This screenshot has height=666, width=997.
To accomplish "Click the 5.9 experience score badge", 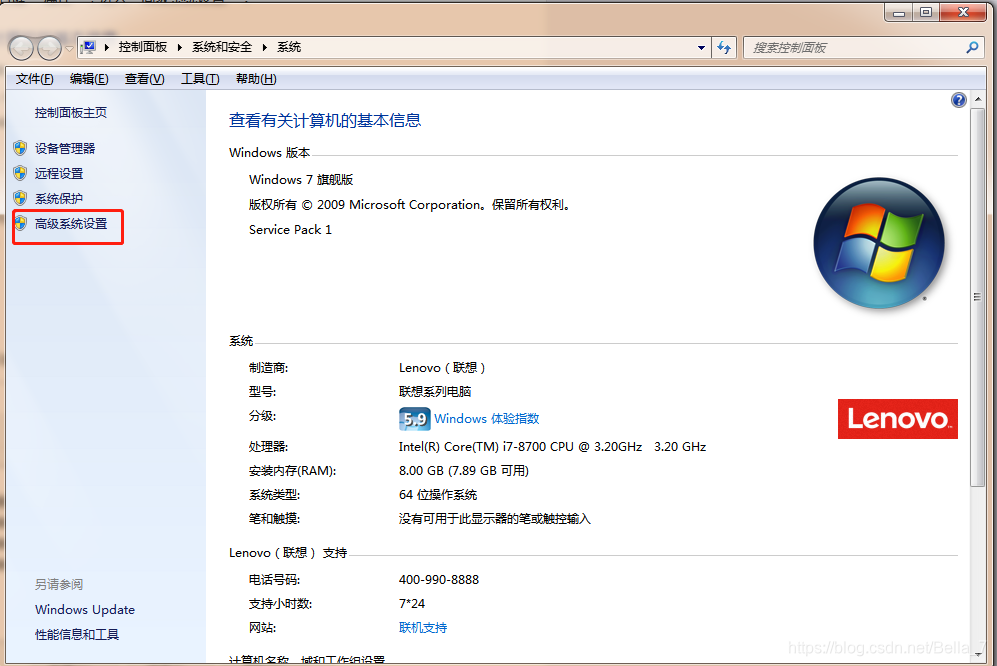I will click(415, 419).
